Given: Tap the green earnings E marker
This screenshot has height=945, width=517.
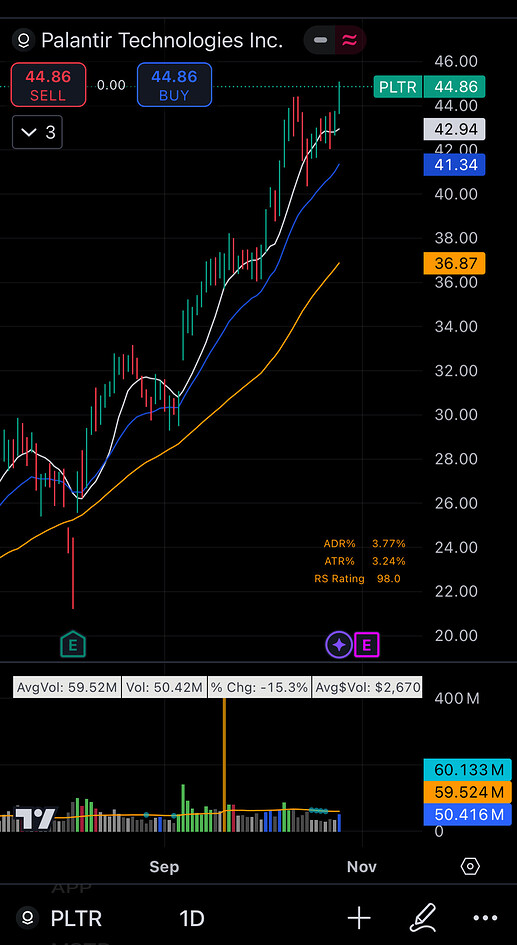Looking at the screenshot, I should 73,645.
